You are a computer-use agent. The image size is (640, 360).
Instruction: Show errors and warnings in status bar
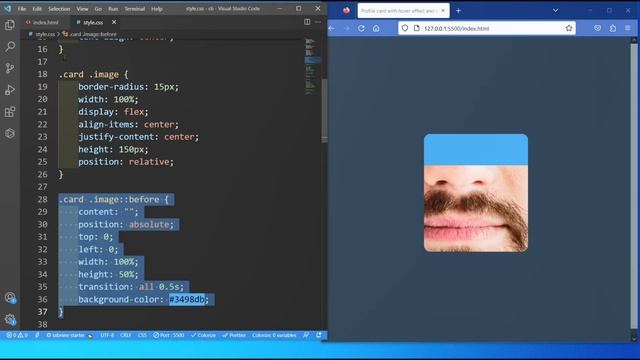point(17,335)
